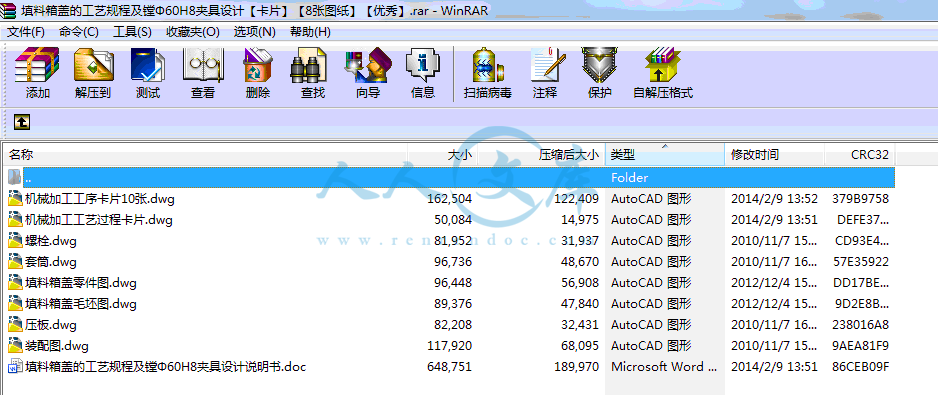The width and height of the screenshot is (938, 395).
Task: Open the 选项(N) menu
Action: coord(255,32)
